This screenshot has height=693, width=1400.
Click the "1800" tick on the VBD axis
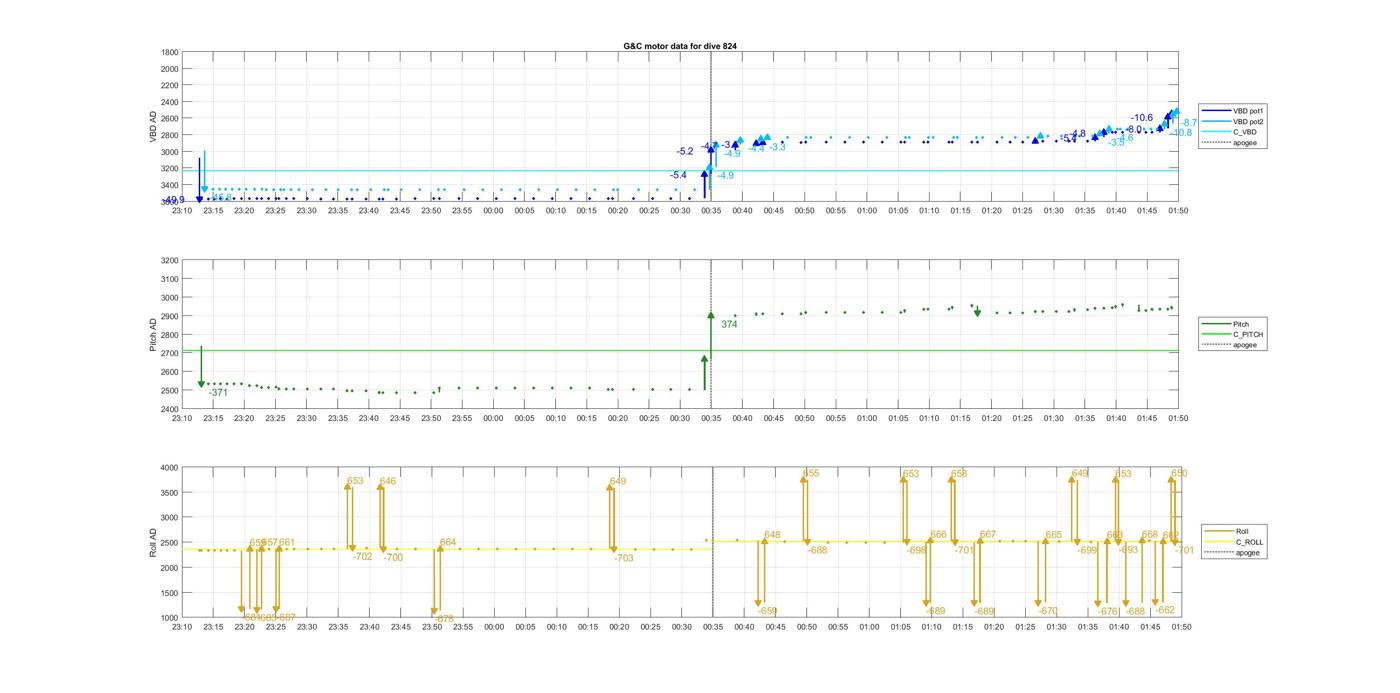pos(170,52)
